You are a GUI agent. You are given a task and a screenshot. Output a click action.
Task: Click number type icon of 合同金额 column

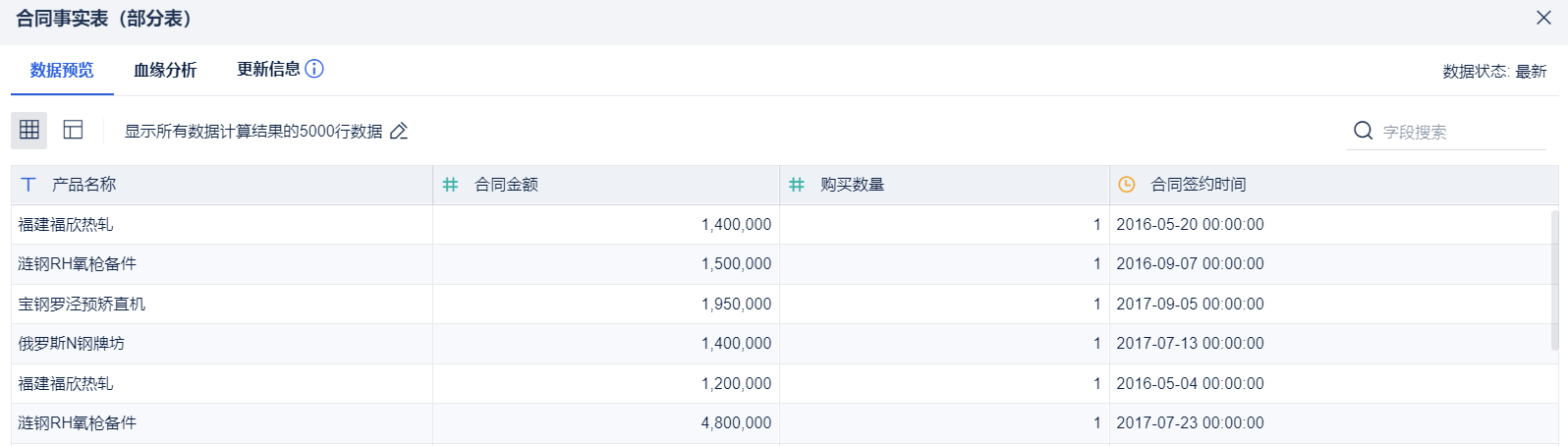[x=451, y=185]
